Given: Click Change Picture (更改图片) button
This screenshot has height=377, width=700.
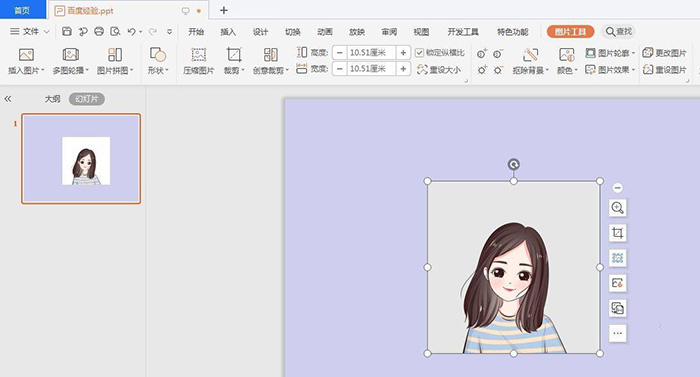Looking at the screenshot, I should pos(664,53).
